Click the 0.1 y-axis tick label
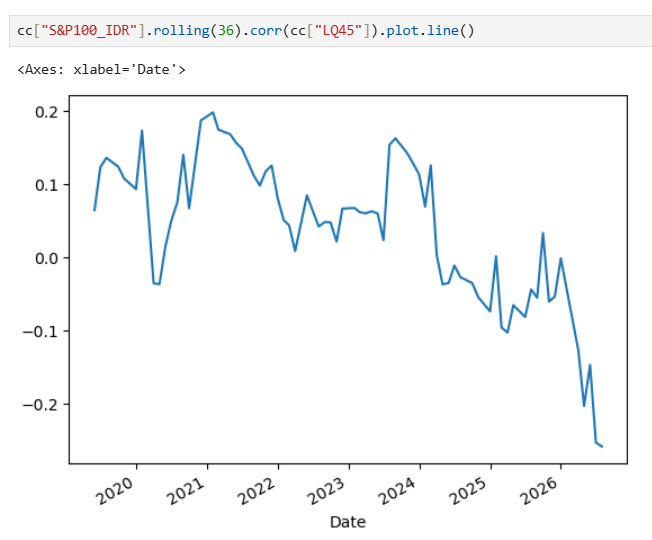This screenshot has width=652, height=540. tap(47, 185)
